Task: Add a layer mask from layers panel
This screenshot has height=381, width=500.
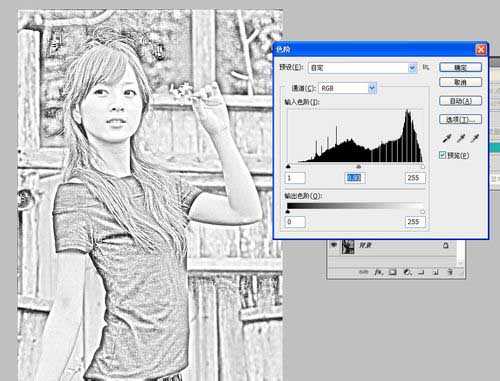Action: tap(393, 272)
